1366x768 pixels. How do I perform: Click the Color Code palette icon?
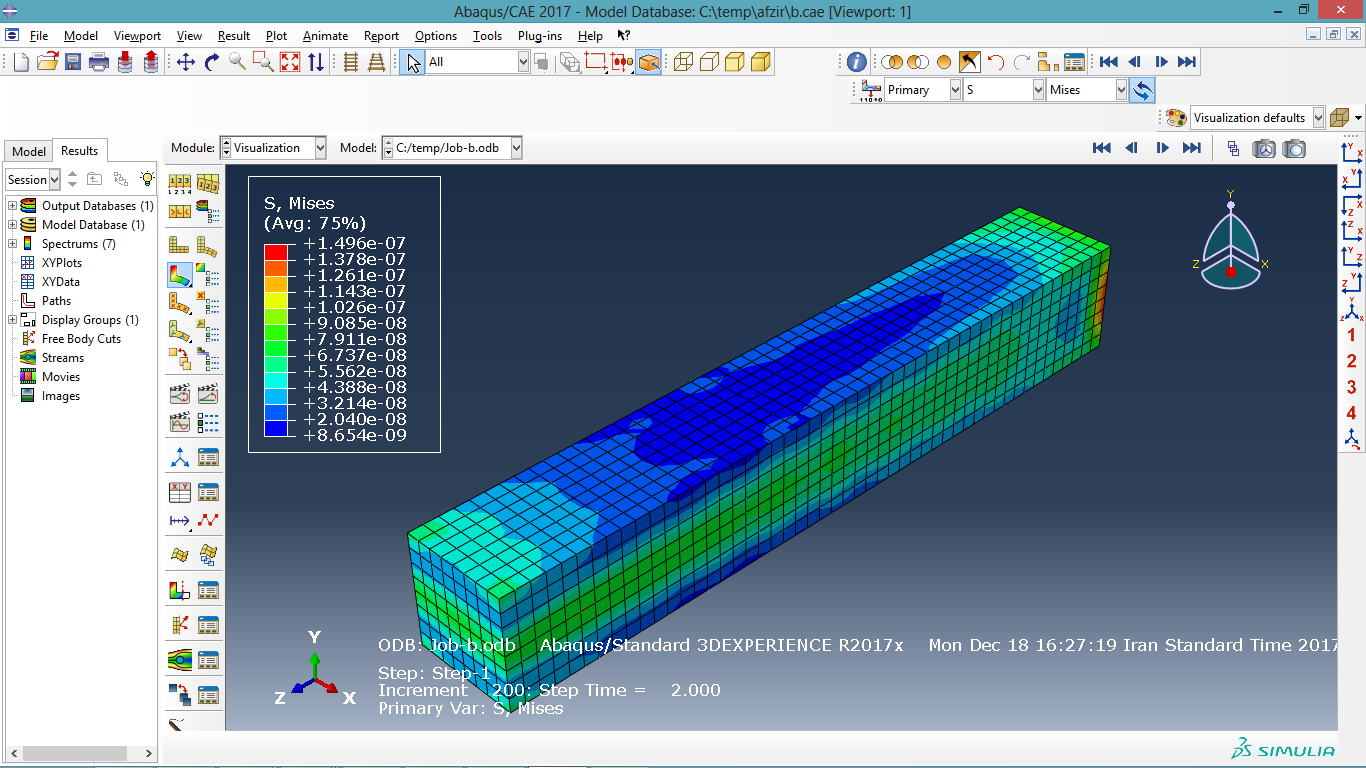click(x=1176, y=118)
